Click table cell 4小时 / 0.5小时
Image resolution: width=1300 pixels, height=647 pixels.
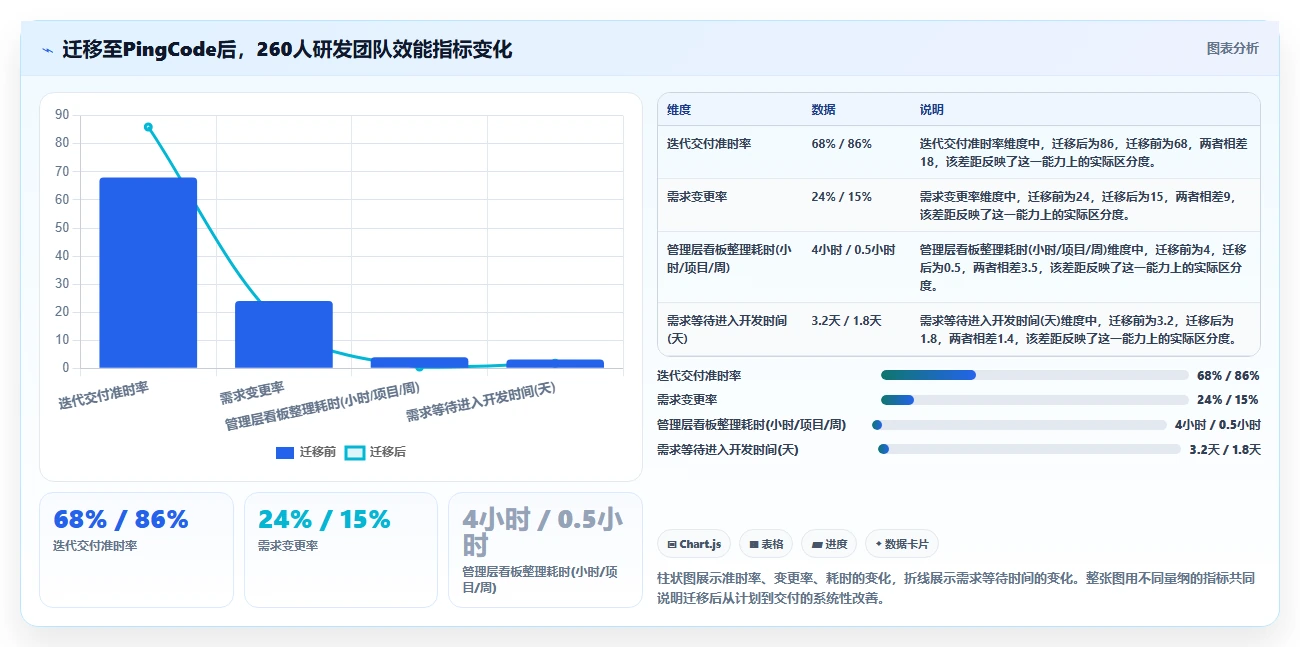click(853, 250)
